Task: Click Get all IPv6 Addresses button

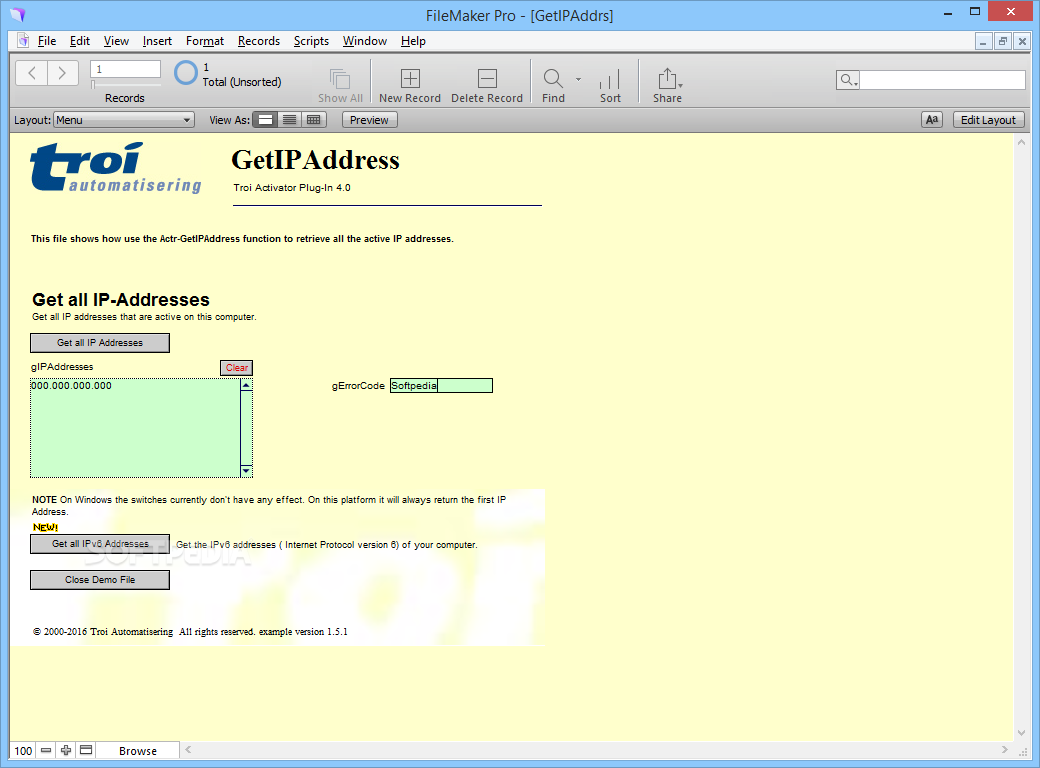Action: [x=100, y=544]
